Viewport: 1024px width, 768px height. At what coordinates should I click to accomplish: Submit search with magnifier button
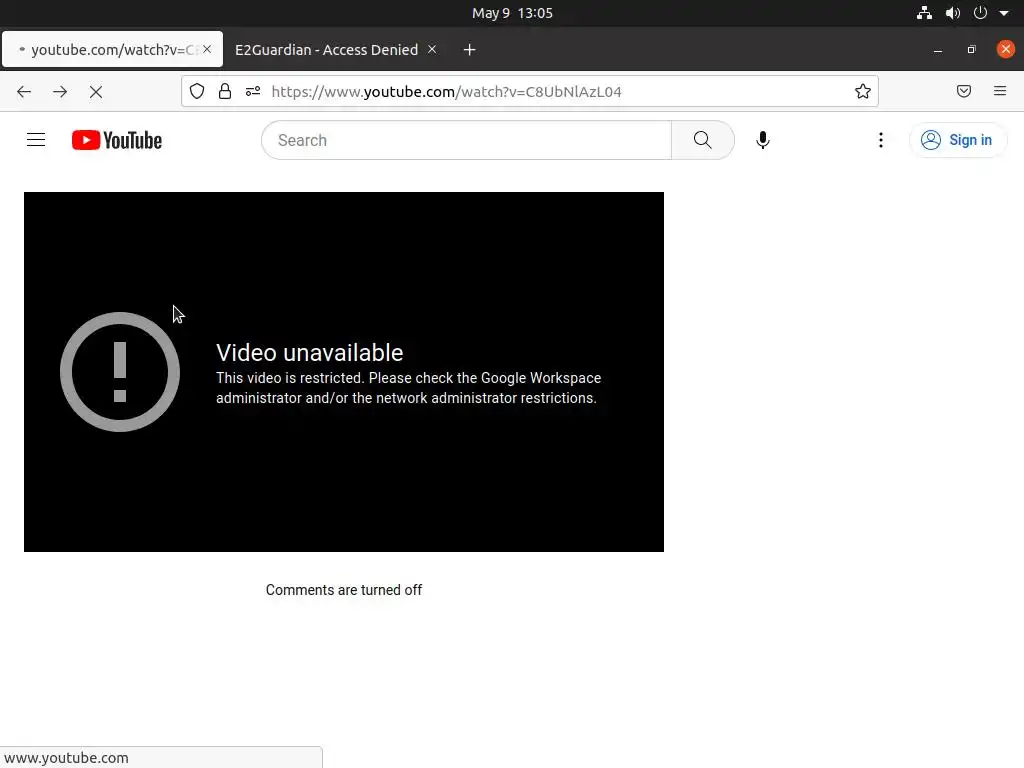tap(703, 140)
